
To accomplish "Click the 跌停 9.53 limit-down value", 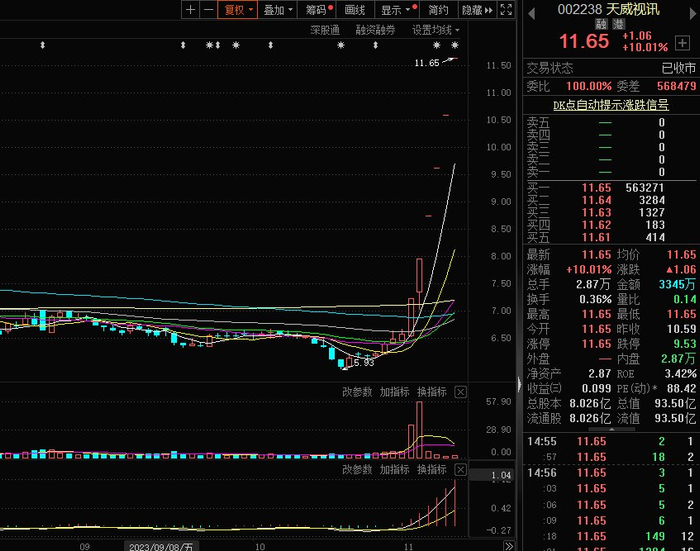I will [684, 344].
